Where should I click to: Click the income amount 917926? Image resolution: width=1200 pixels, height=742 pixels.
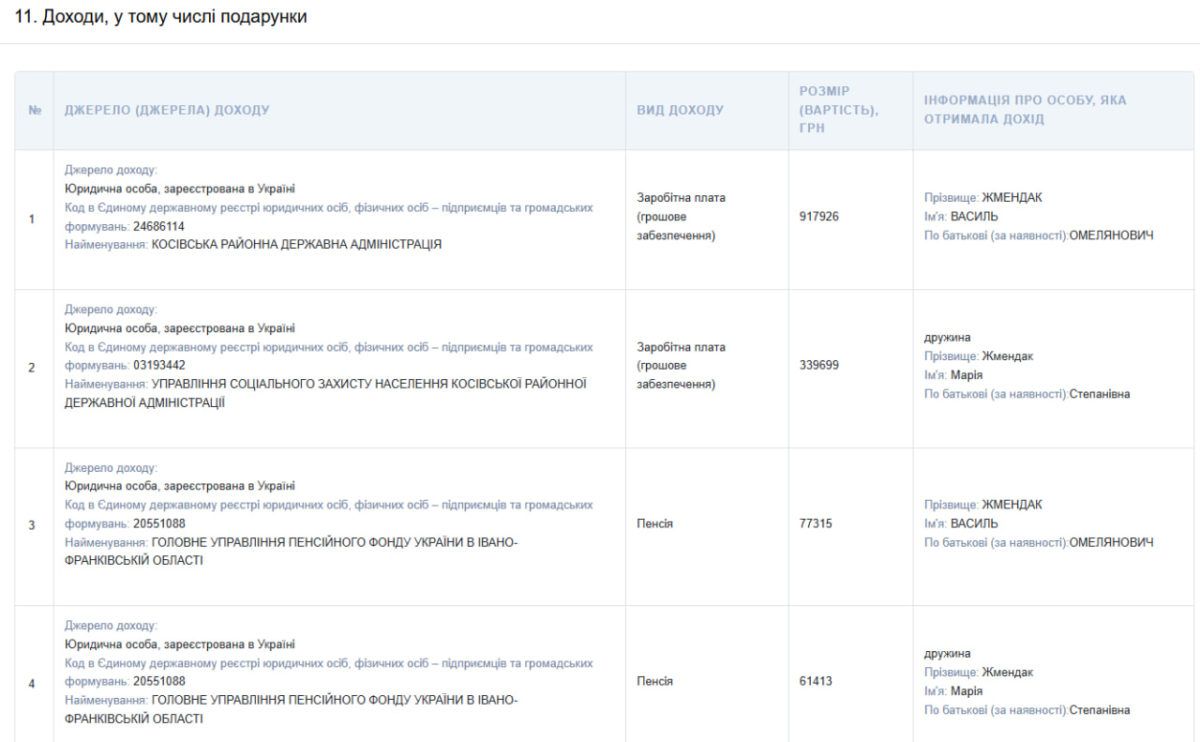819,216
